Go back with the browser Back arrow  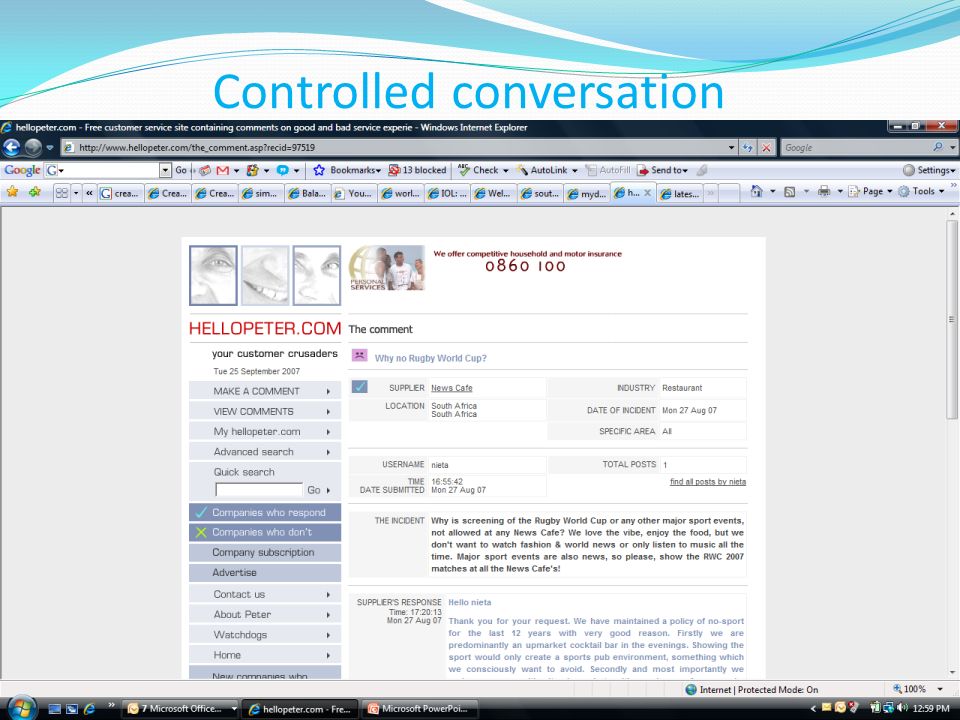pyautogui.click(x=12, y=148)
